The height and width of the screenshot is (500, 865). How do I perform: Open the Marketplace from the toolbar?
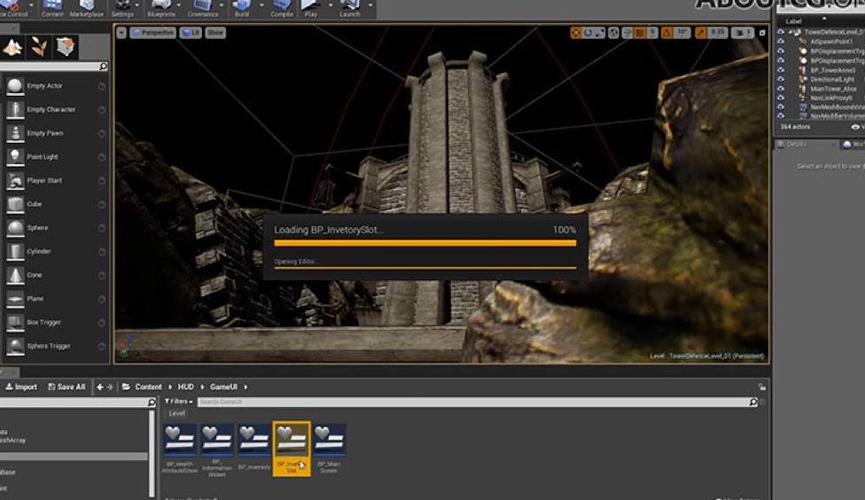[x=86, y=8]
